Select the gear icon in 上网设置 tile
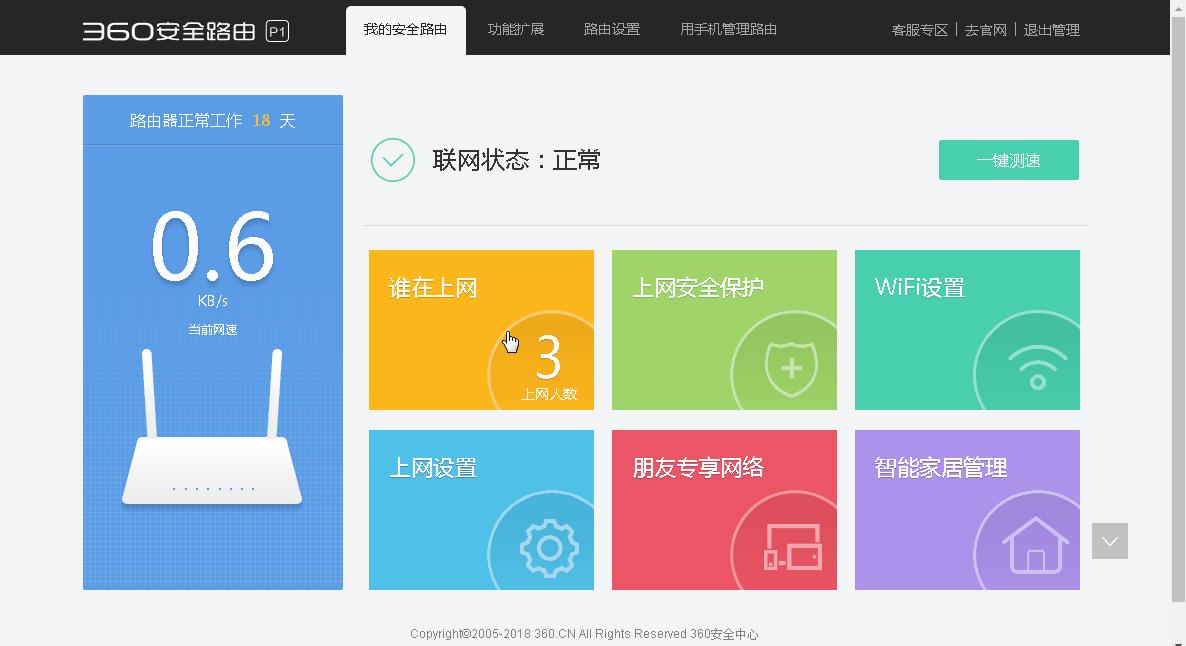The image size is (1186, 646). click(543, 548)
